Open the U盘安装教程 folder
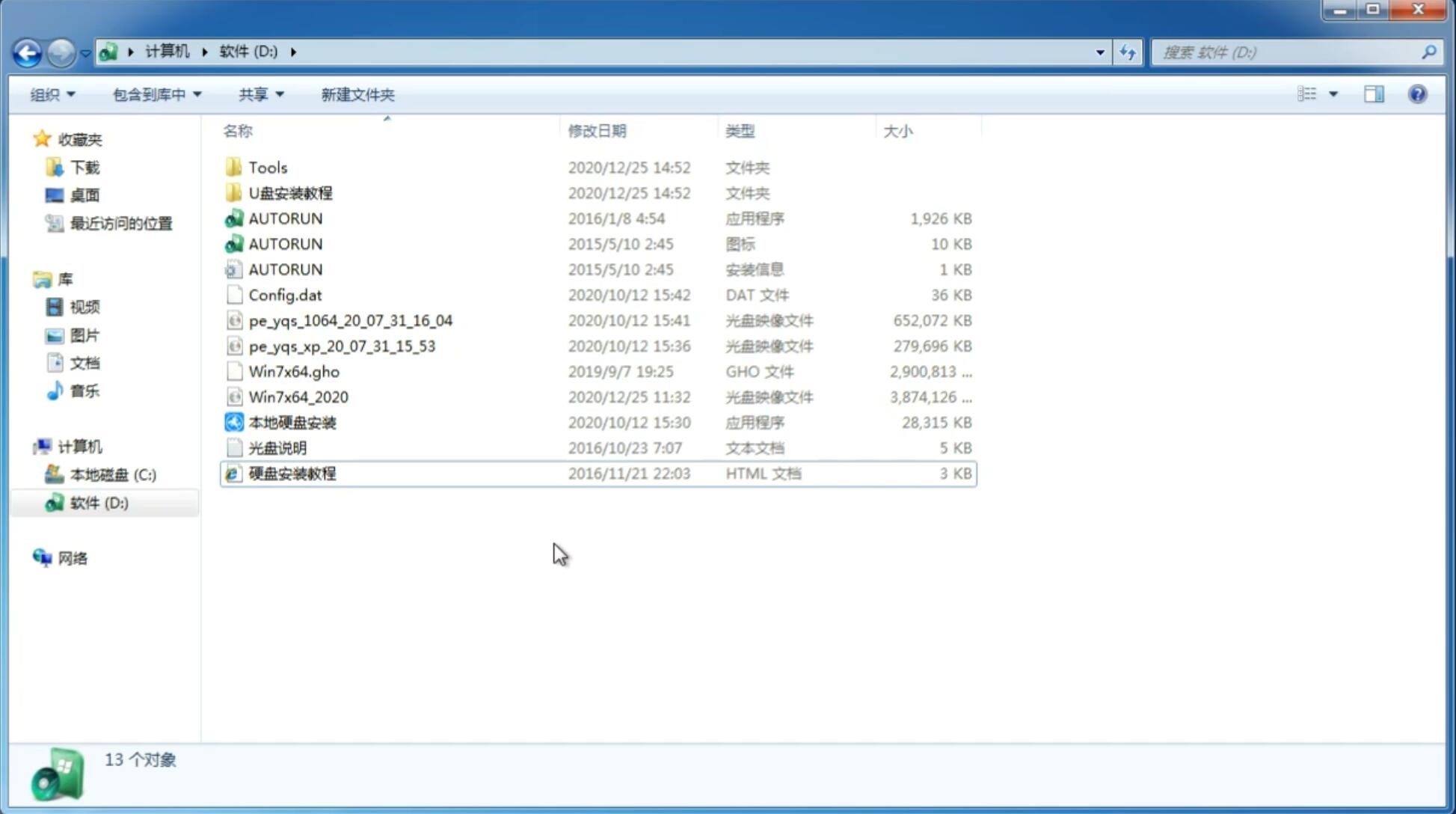The image size is (1456, 814). coord(290,193)
